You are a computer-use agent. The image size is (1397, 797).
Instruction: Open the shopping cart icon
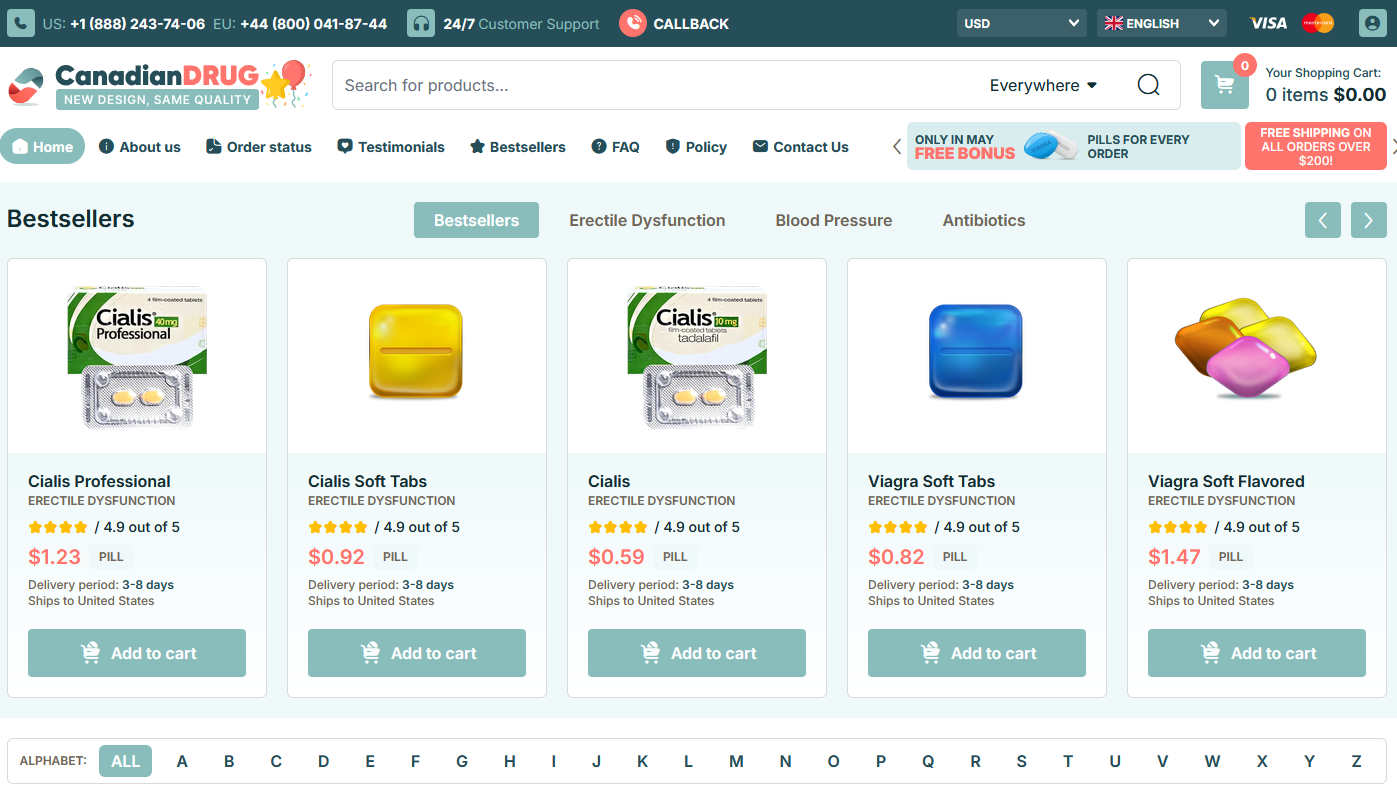pos(1224,85)
